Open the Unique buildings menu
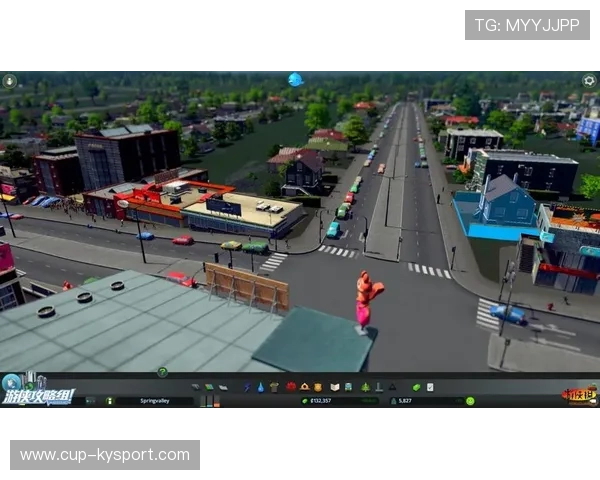This screenshot has height=480, width=600. (x=379, y=387)
